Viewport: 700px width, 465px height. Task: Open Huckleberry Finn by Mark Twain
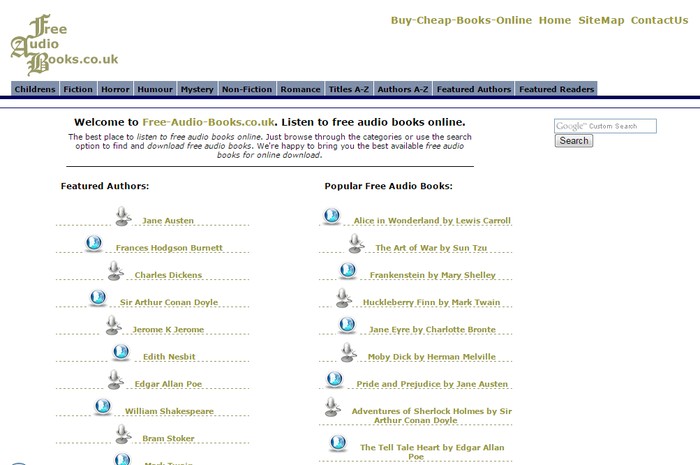431,302
